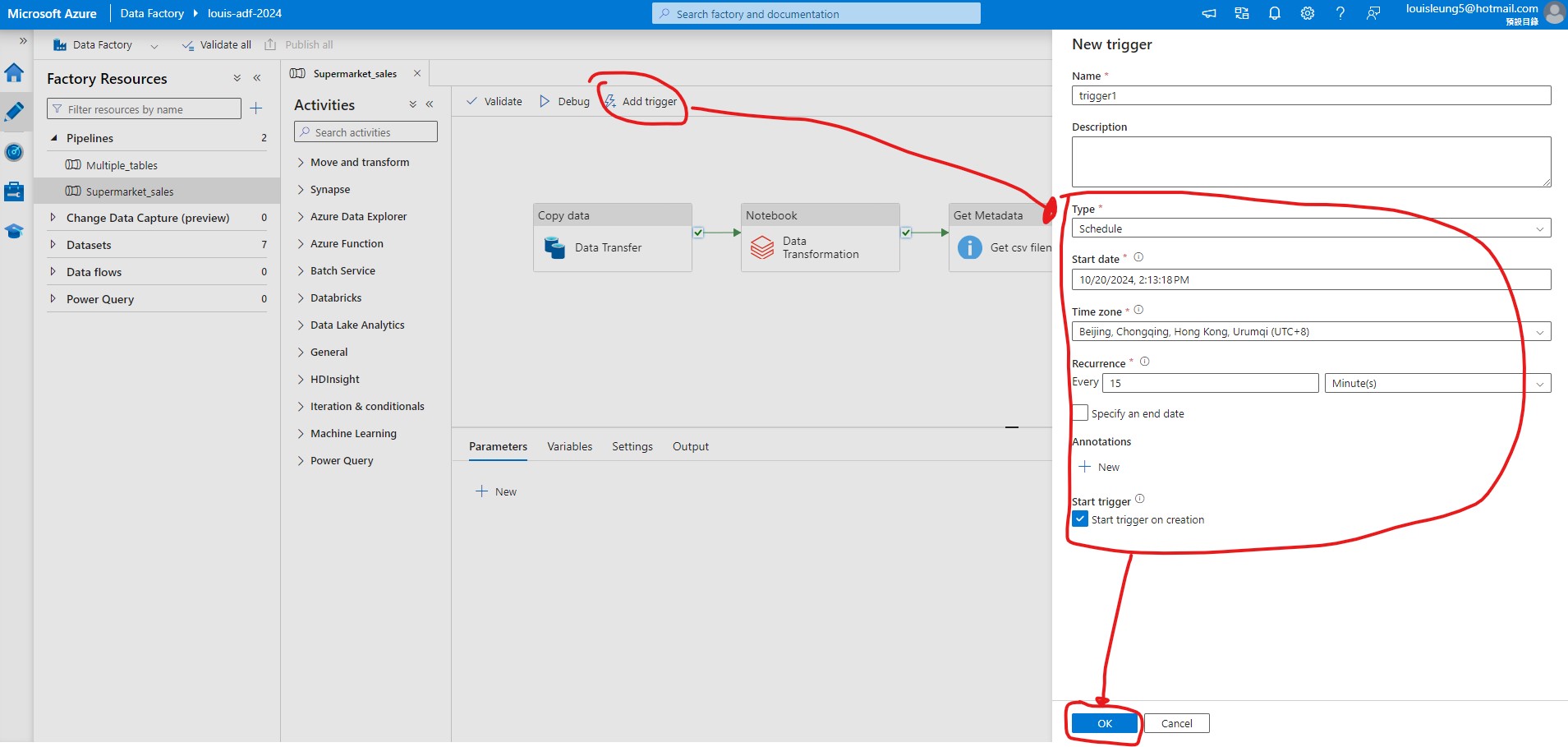Select the Settings tab below the canvas
1568x747 pixels.
(x=631, y=446)
